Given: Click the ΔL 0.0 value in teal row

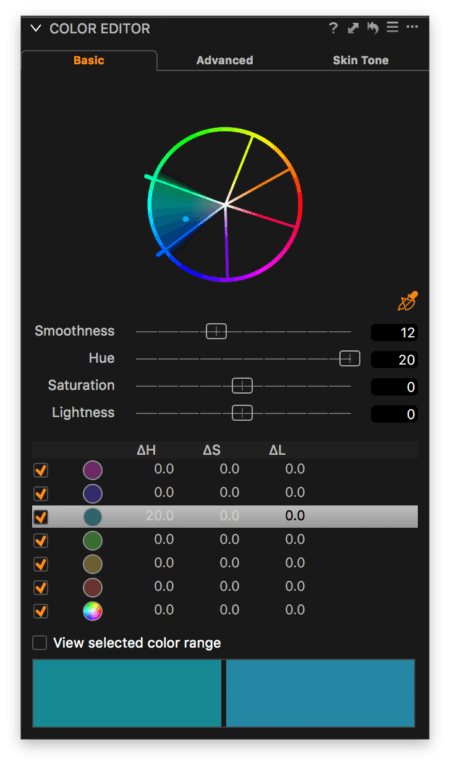Looking at the screenshot, I should (x=295, y=516).
